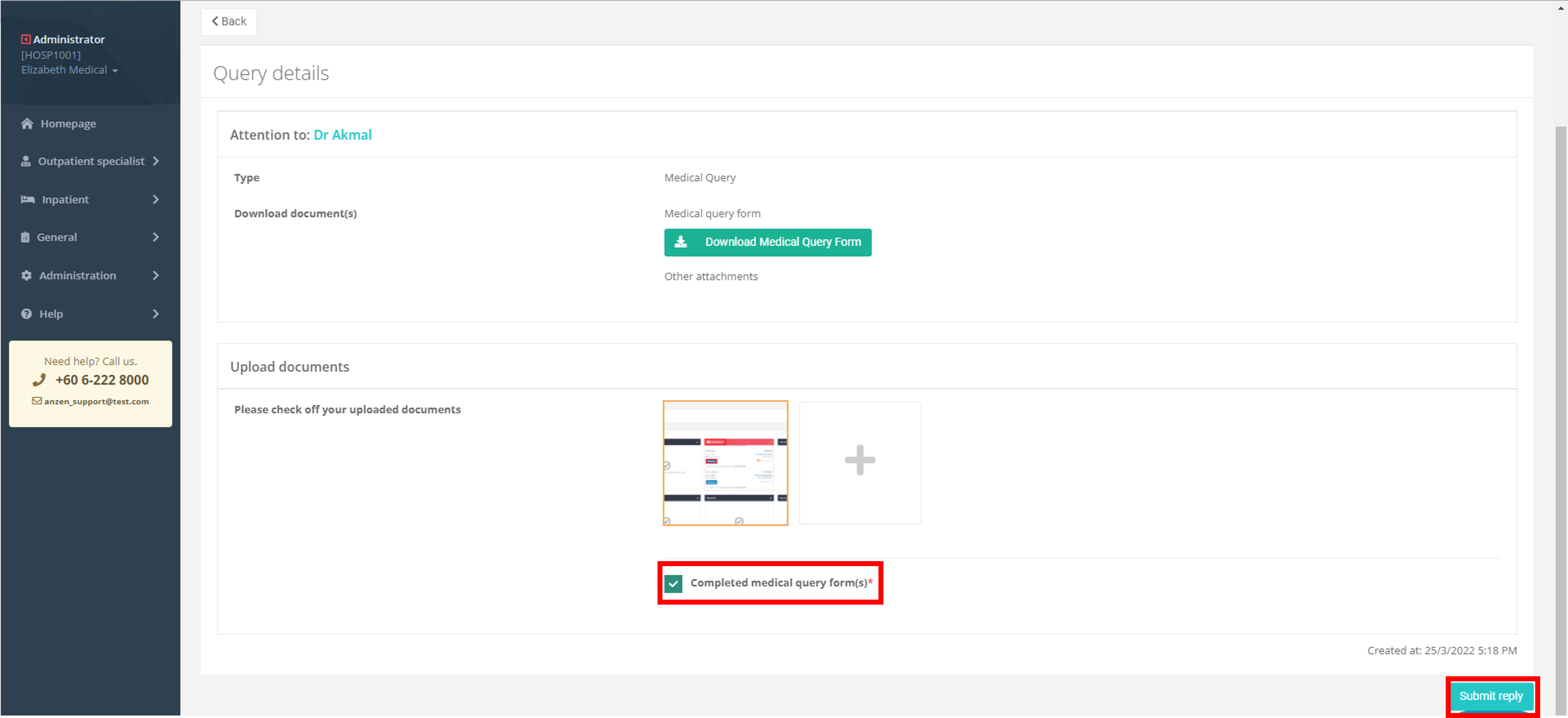Click the Download document(s) field label
1568x718 pixels.
point(295,214)
